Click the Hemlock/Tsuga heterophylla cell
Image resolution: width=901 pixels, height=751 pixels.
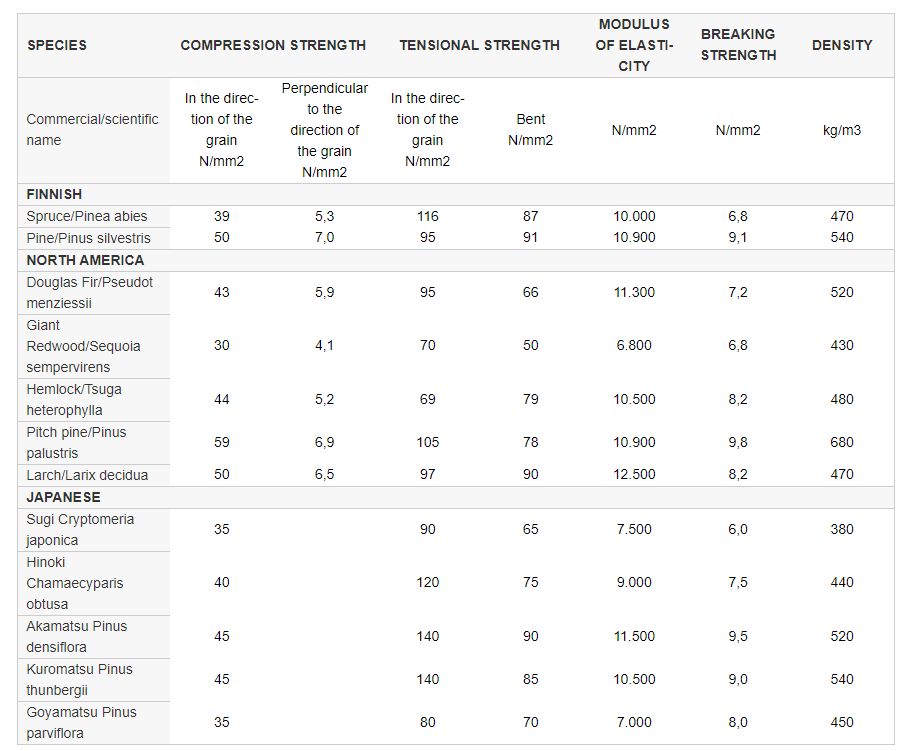point(94,400)
